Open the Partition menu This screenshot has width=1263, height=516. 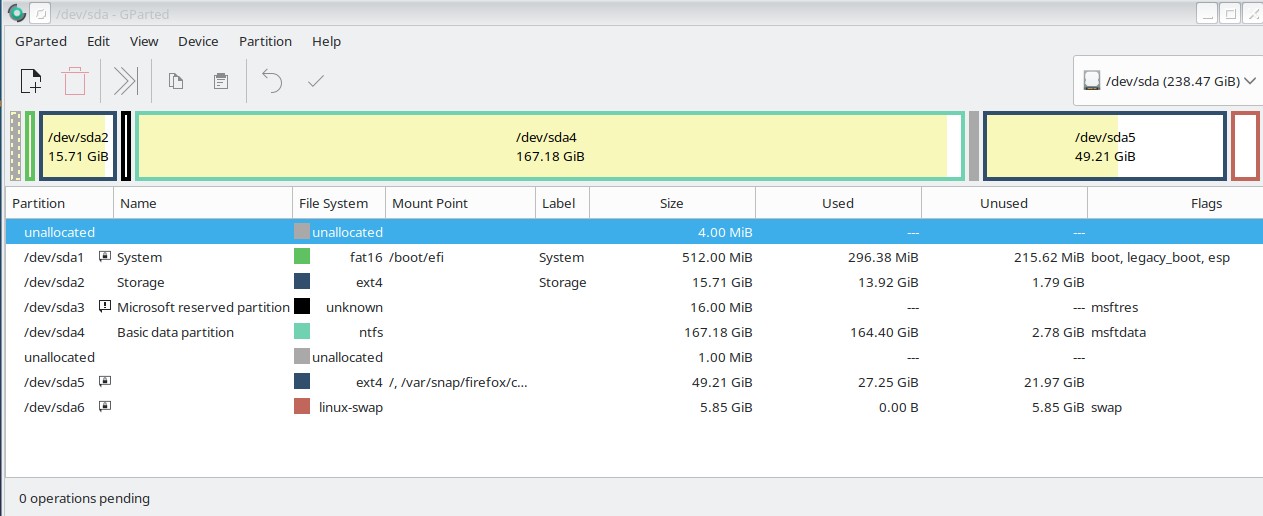[265, 41]
